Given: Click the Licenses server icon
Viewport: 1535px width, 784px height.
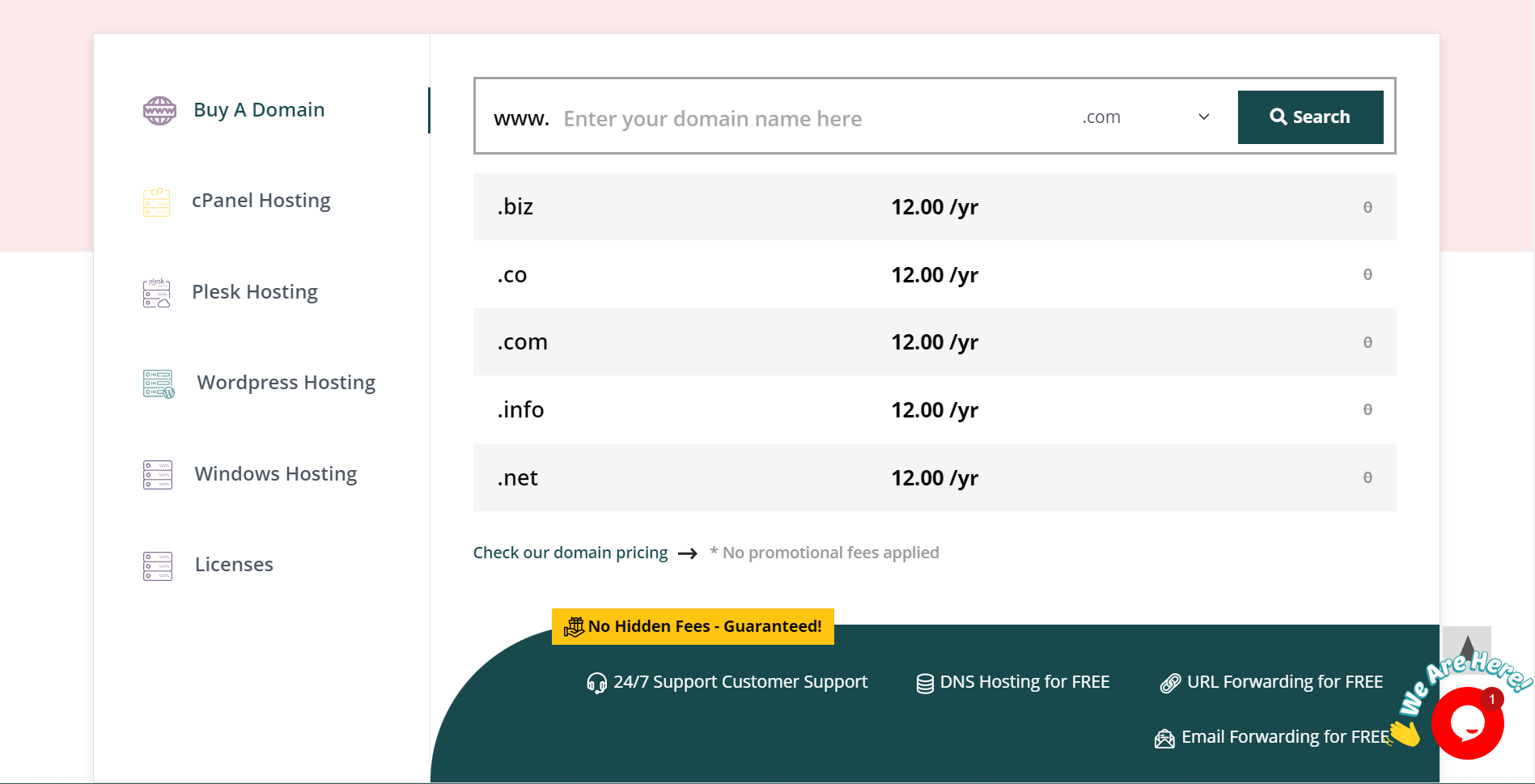Looking at the screenshot, I should (x=157, y=566).
